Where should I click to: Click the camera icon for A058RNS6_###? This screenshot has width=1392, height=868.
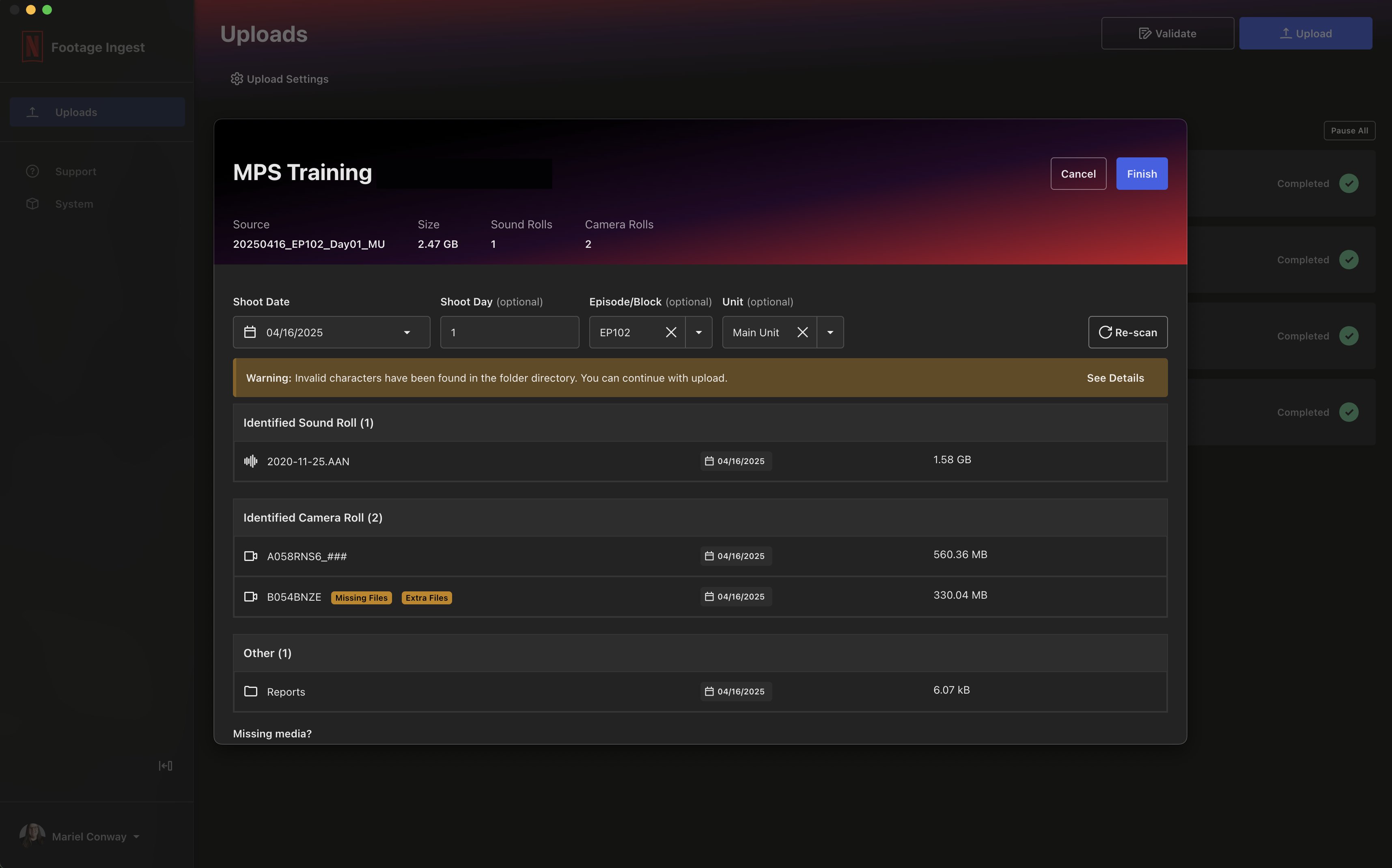click(x=250, y=556)
